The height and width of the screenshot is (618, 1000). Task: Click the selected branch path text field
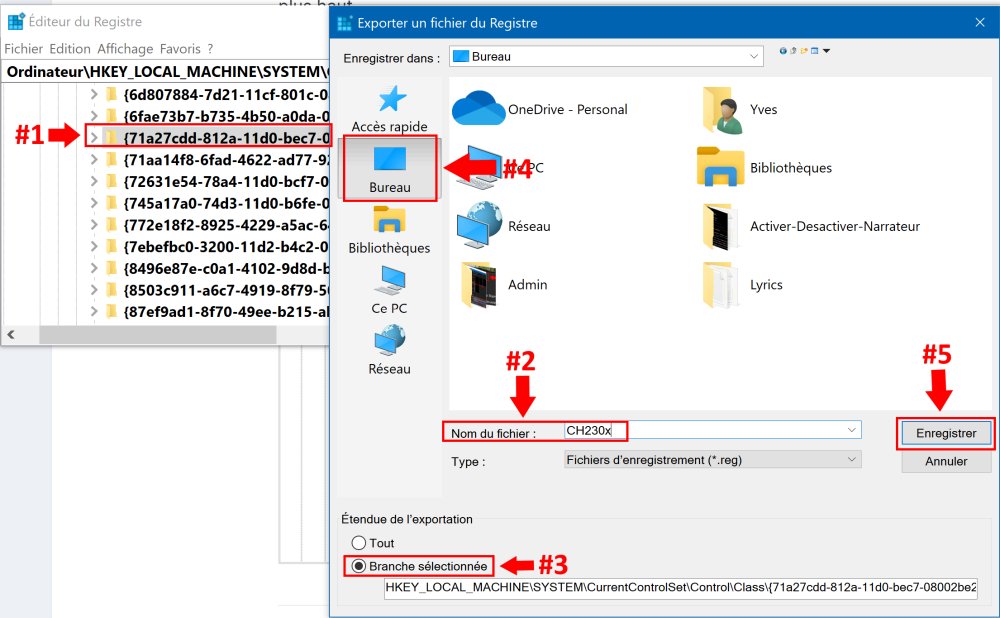coord(680,587)
